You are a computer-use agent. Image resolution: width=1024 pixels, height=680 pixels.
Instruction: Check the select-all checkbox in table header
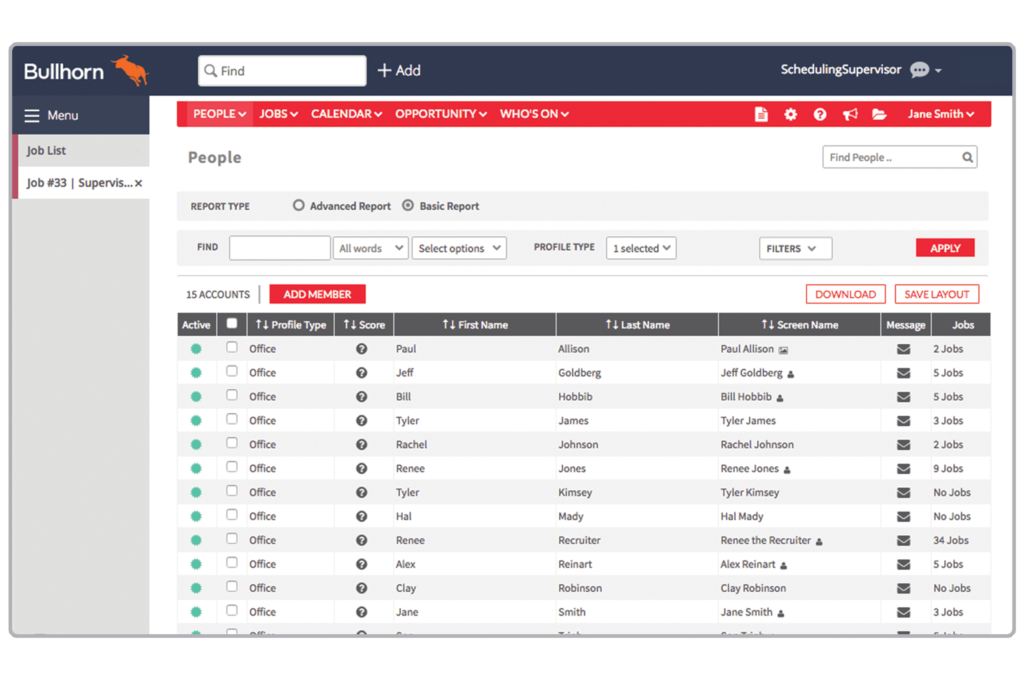coord(232,324)
